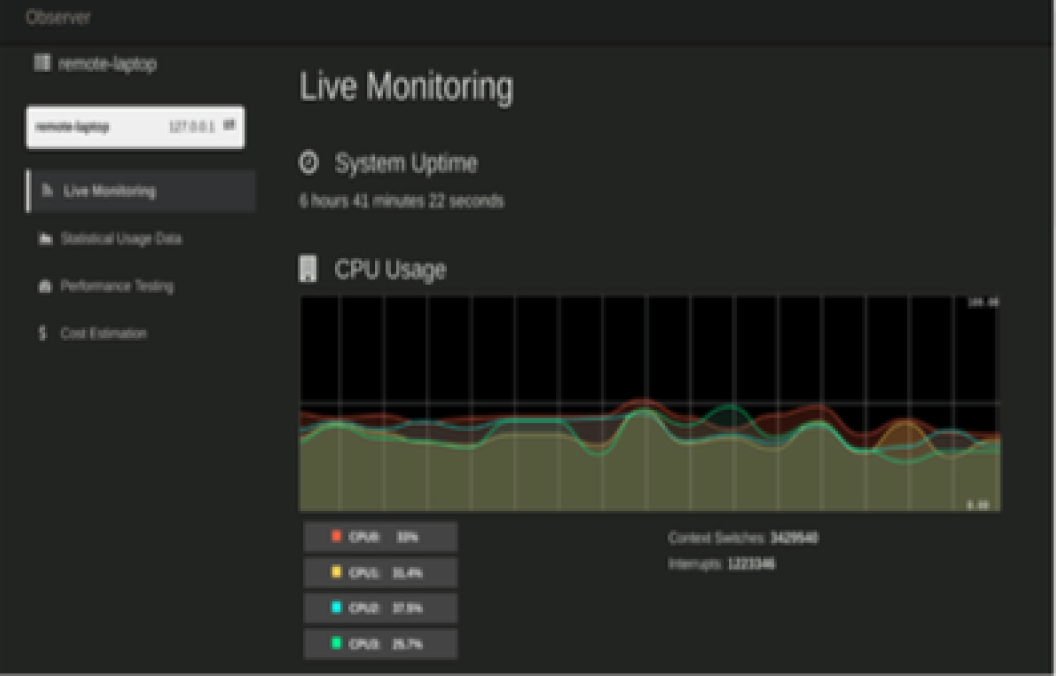
Task: Toggle the CPU1 series legend button
Action: coord(380,573)
